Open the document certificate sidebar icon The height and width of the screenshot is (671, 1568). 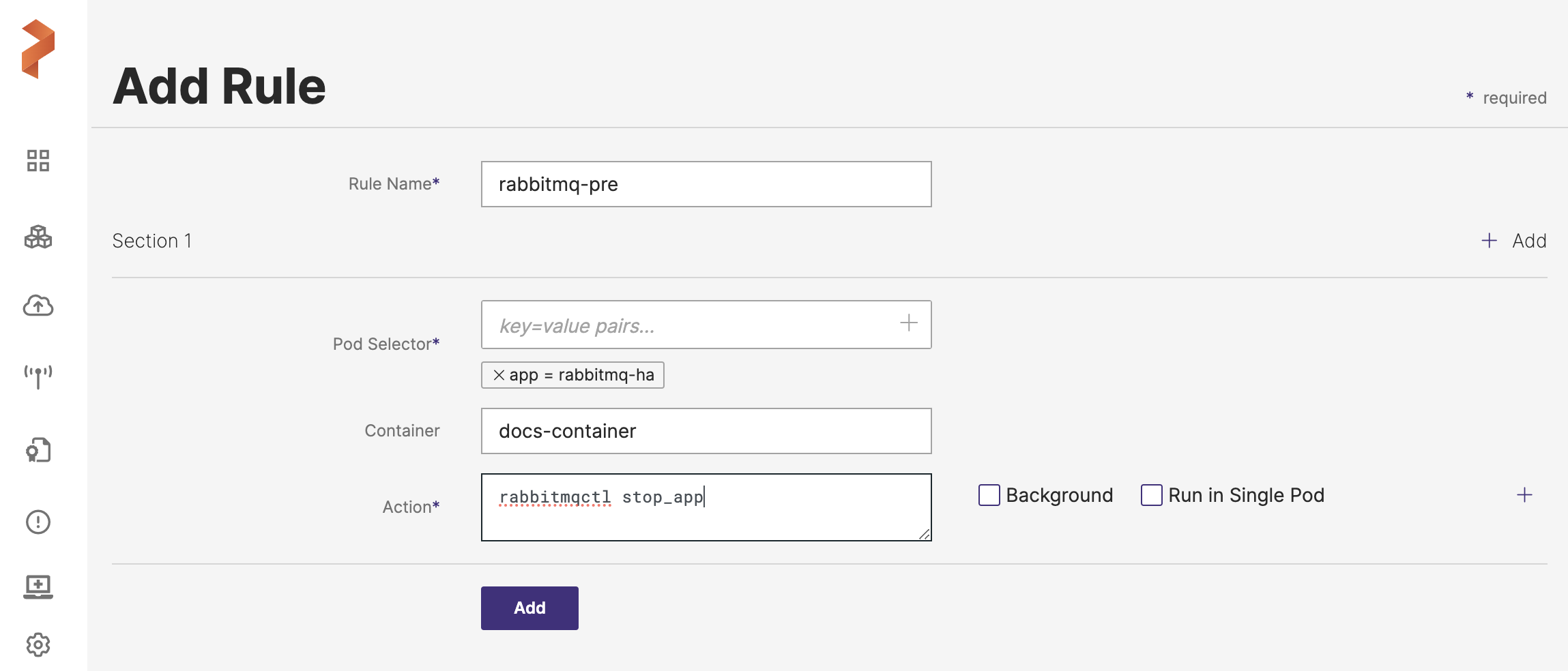click(x=38, y=450)
